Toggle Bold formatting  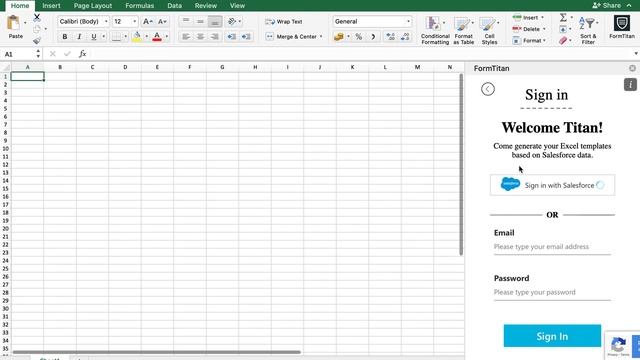(64, 37)
